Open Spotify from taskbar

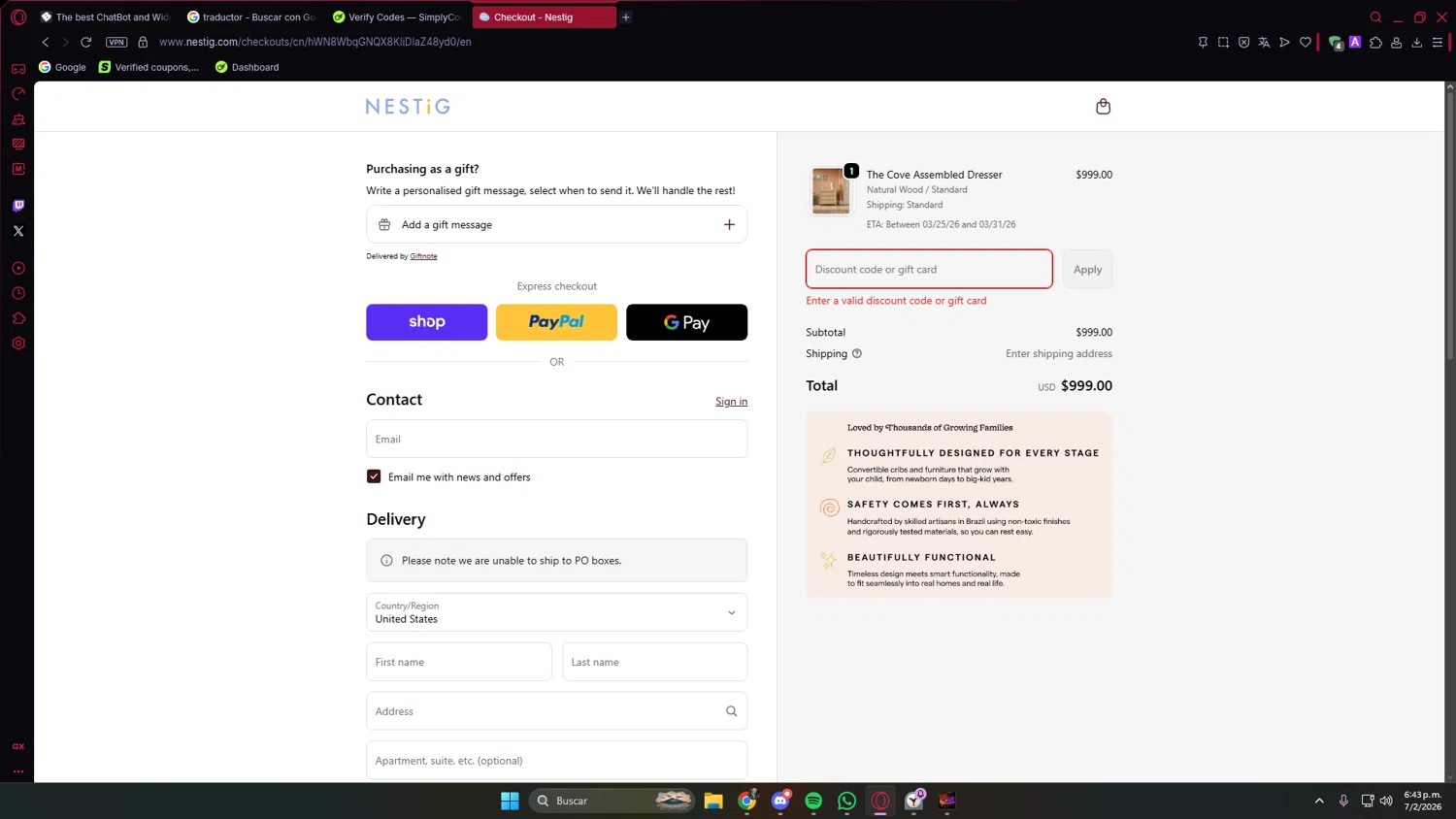tap(813, 801)
